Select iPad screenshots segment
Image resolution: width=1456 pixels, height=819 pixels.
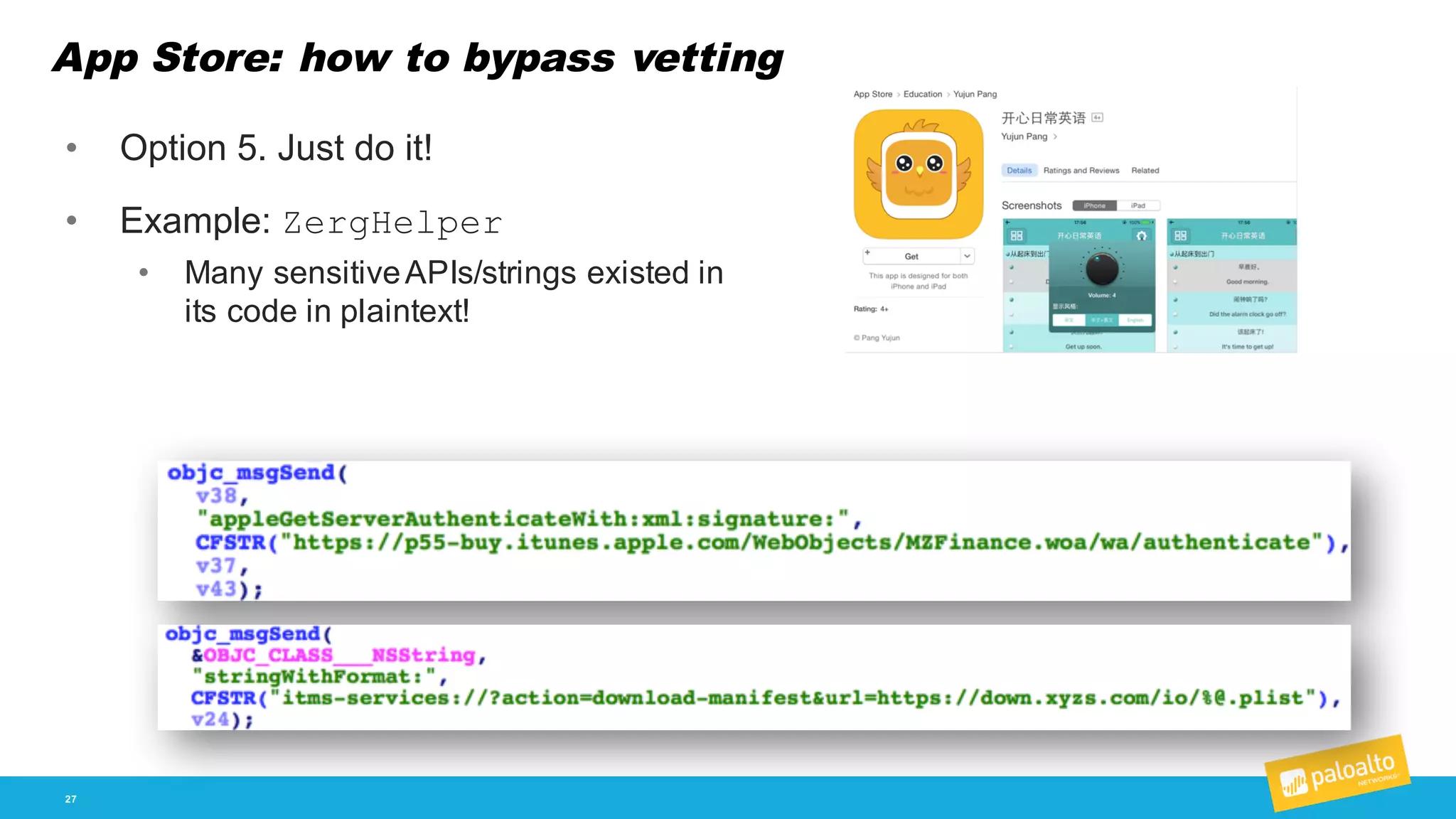[1138, 205]
